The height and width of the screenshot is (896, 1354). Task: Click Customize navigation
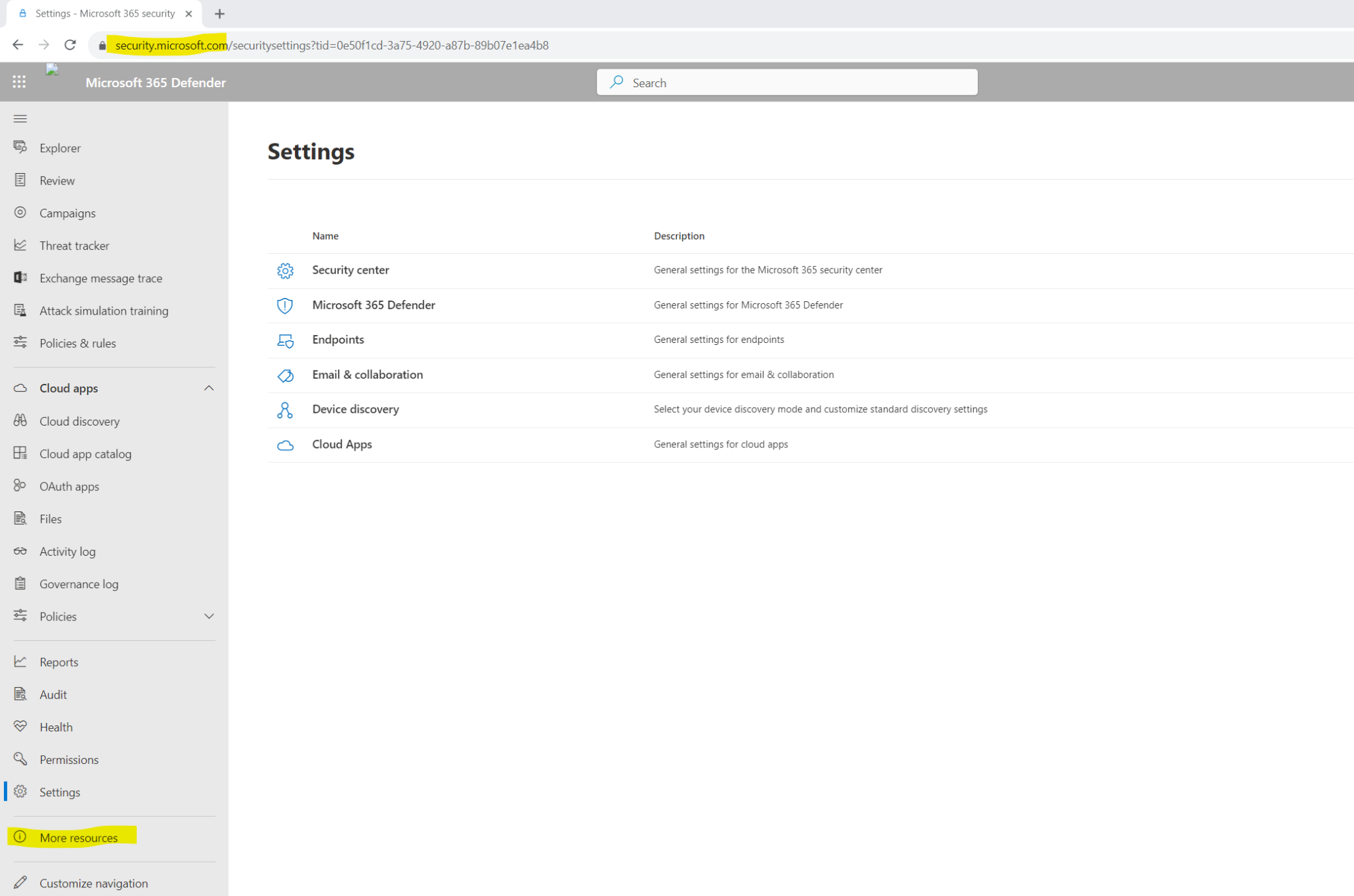point(93,883)
